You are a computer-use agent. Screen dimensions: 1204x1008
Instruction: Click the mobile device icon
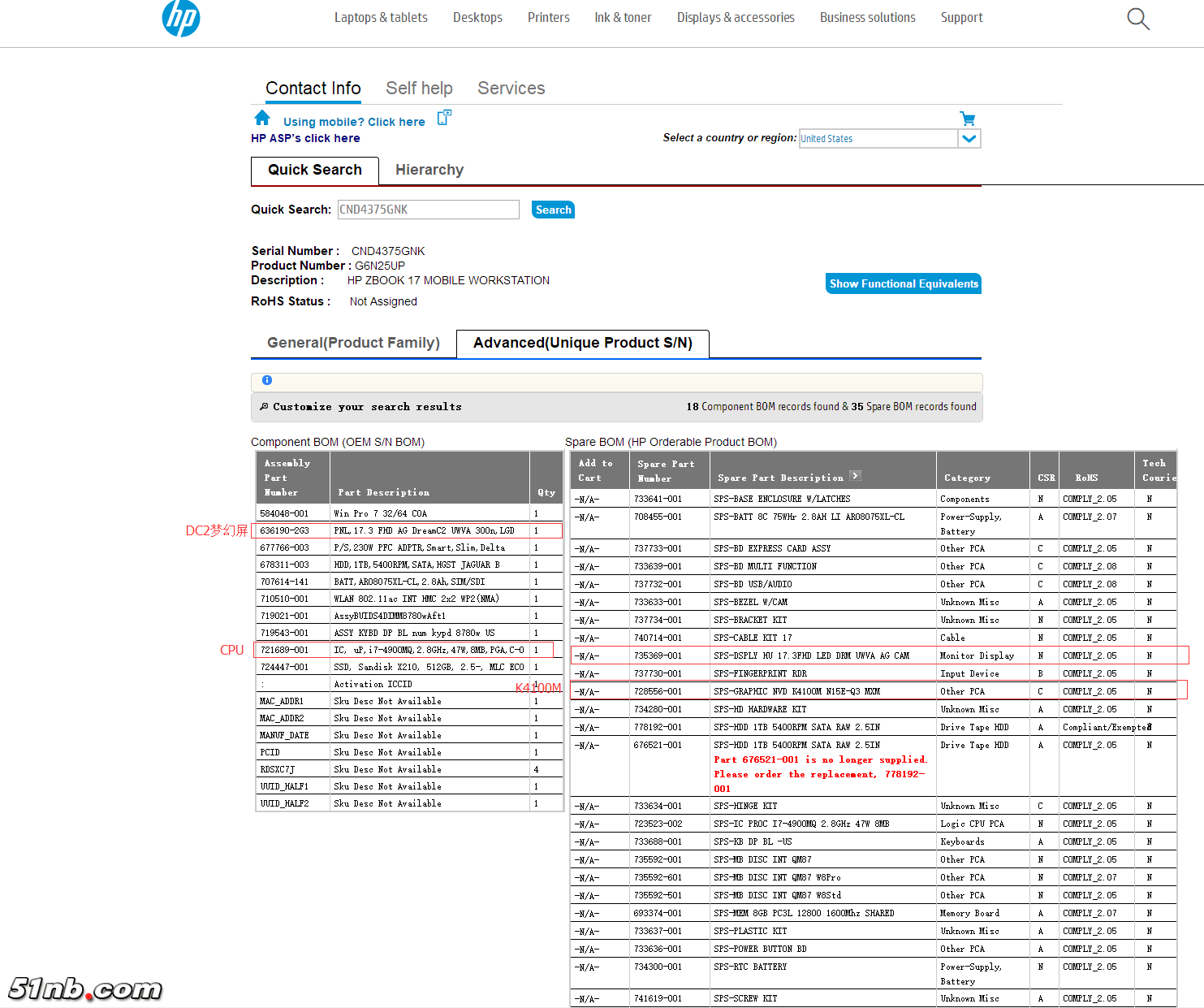(444, 118)
